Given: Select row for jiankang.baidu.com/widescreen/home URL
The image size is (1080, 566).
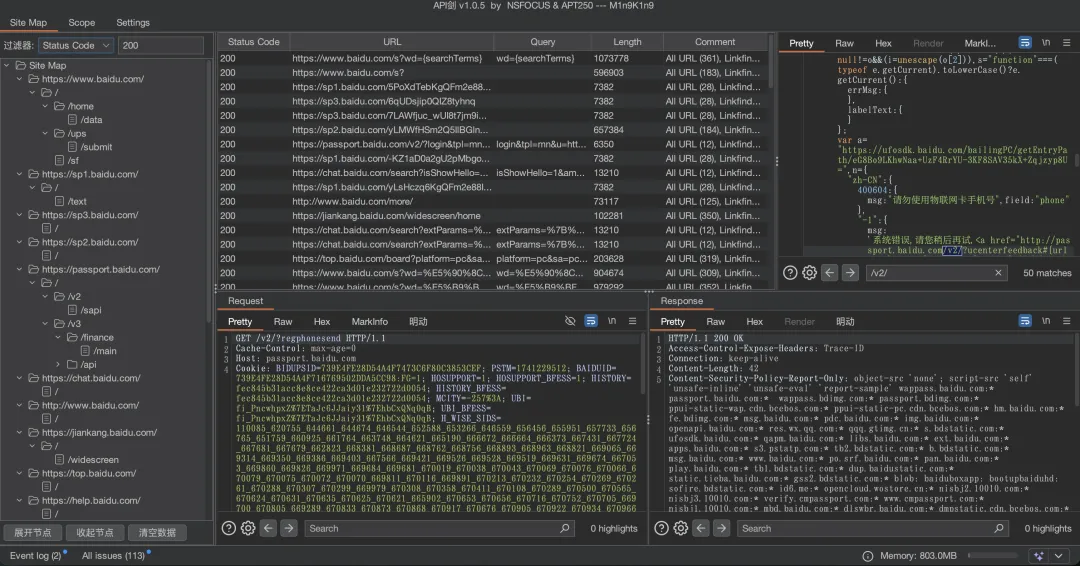Looking at the screenshot, I should click(493, 216).
